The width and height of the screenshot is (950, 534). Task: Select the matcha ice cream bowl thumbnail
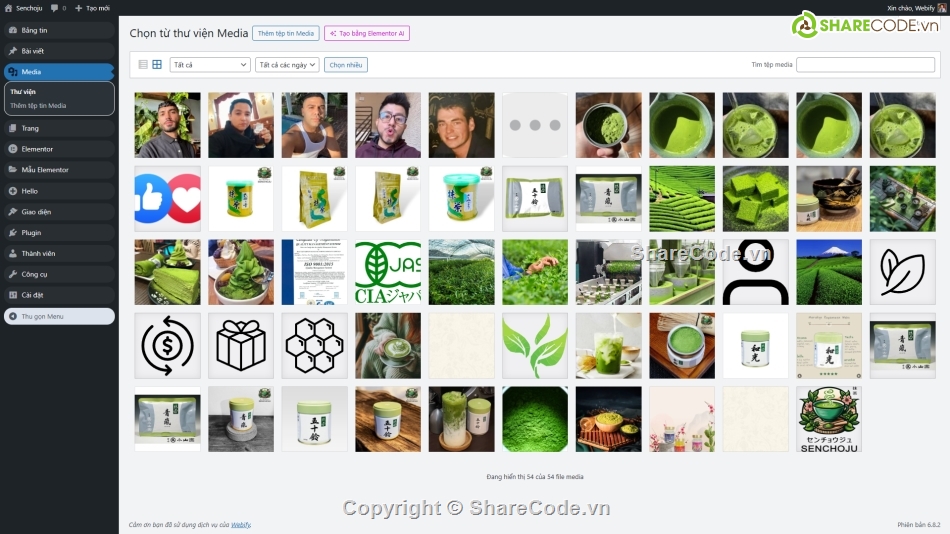[241, 272]
